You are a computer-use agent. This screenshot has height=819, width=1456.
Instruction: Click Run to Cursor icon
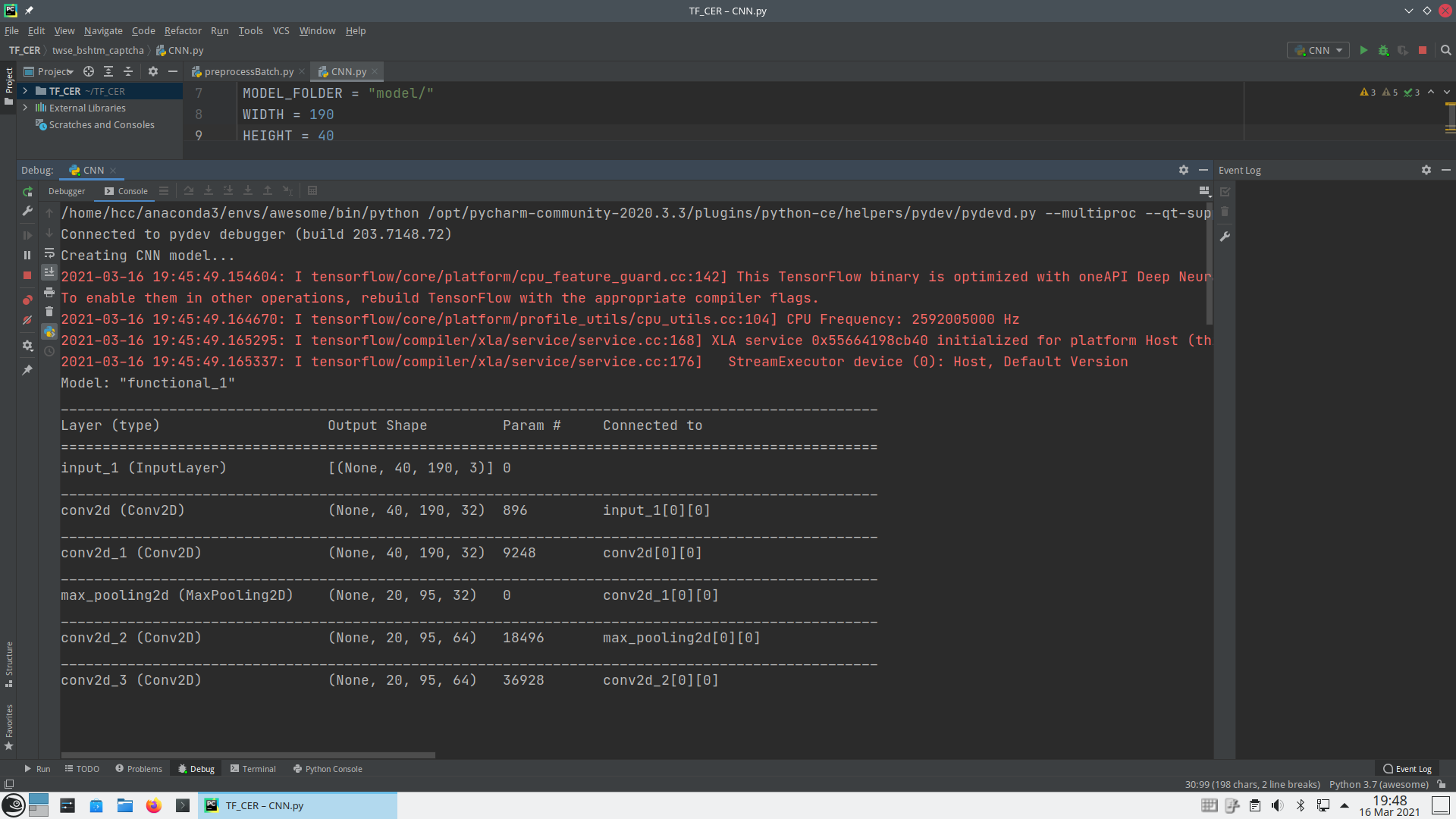pos(287,191)
